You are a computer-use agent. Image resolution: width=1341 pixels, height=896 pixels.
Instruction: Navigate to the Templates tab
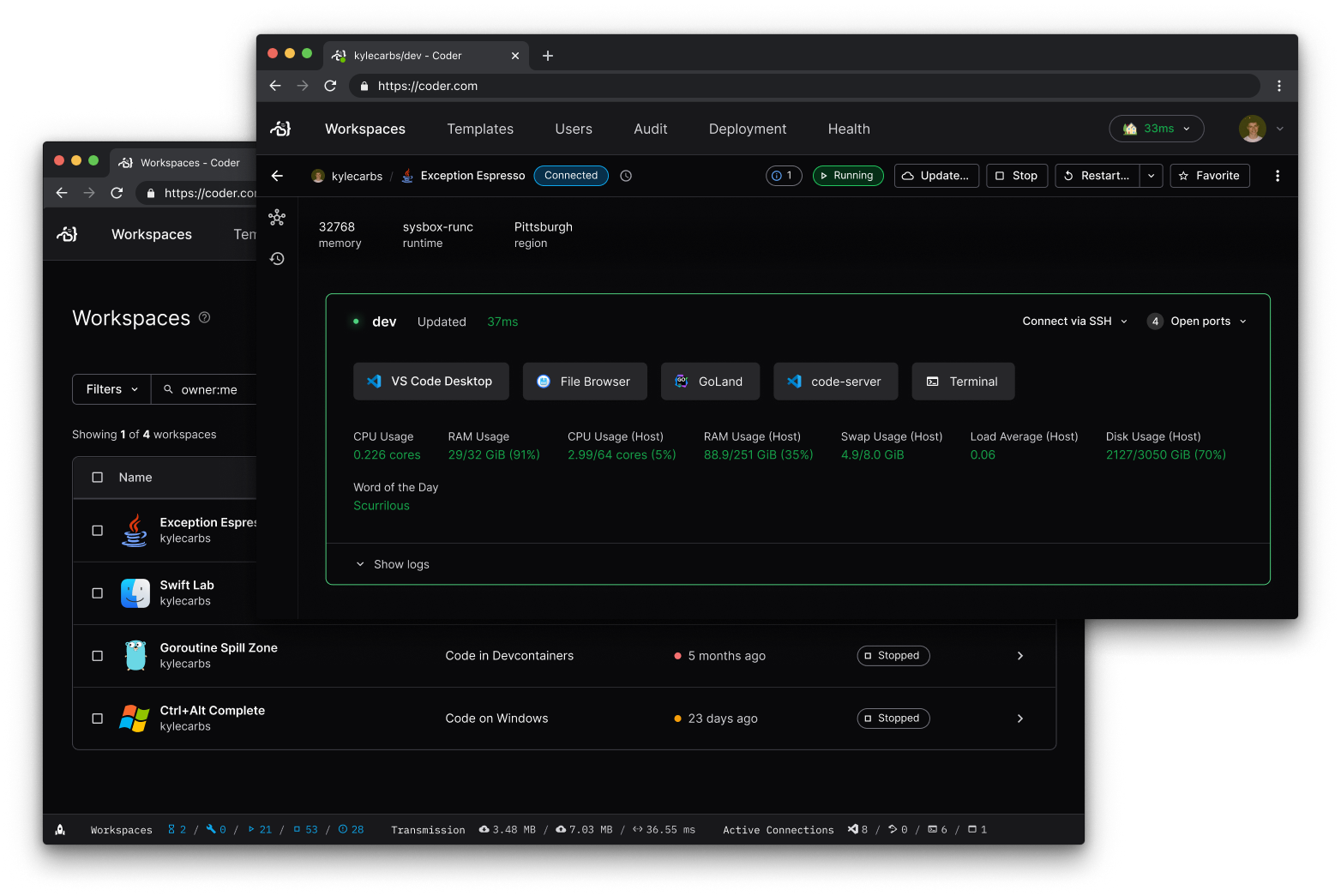[x=480, y=128]
